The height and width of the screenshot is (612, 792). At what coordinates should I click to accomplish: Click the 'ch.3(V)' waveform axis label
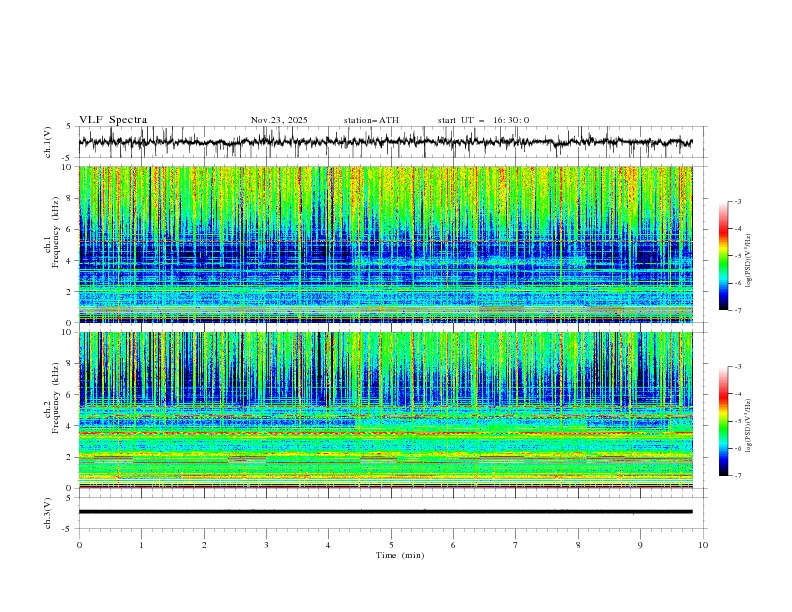47,513
